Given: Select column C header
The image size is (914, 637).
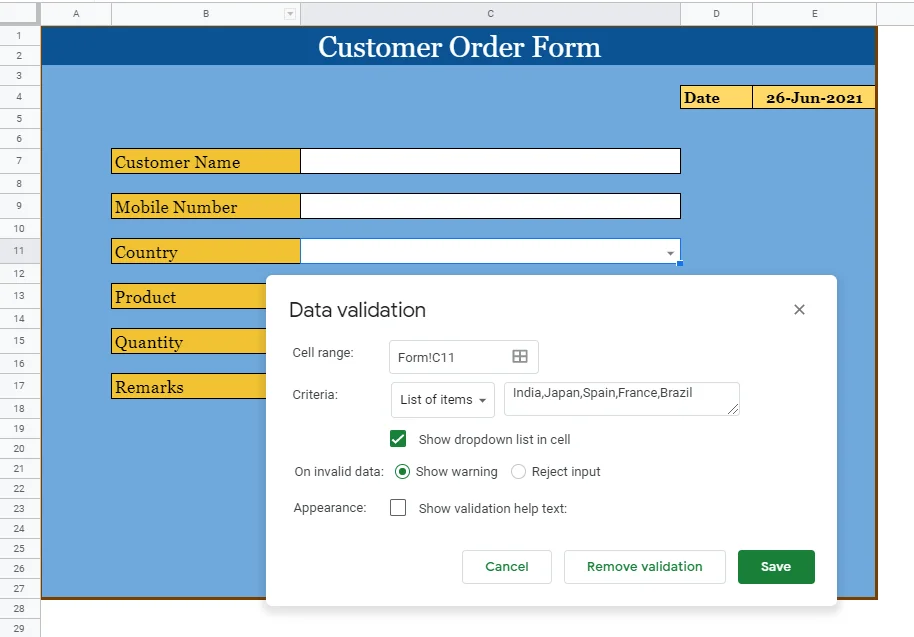Looking at the screenshot, I should point(490,14).
